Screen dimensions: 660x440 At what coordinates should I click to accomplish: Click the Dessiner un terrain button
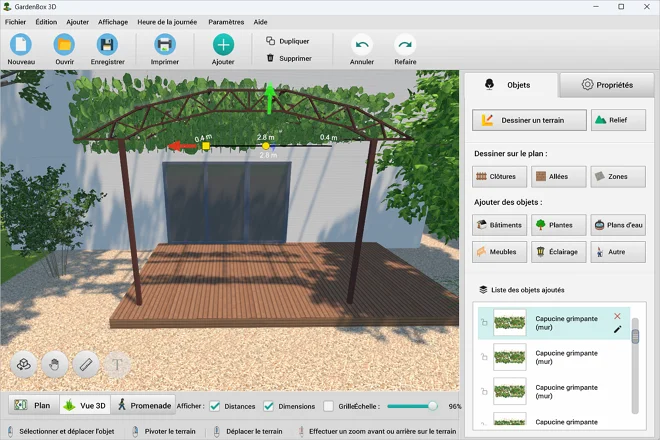coord(529,120)
